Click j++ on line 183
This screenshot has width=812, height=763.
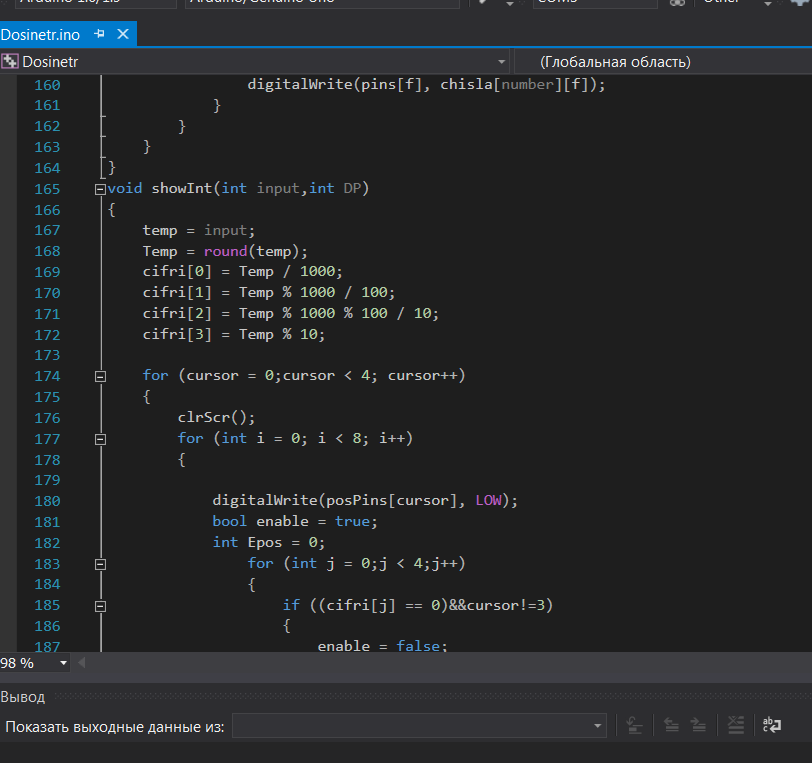click(x=444, y=563)
